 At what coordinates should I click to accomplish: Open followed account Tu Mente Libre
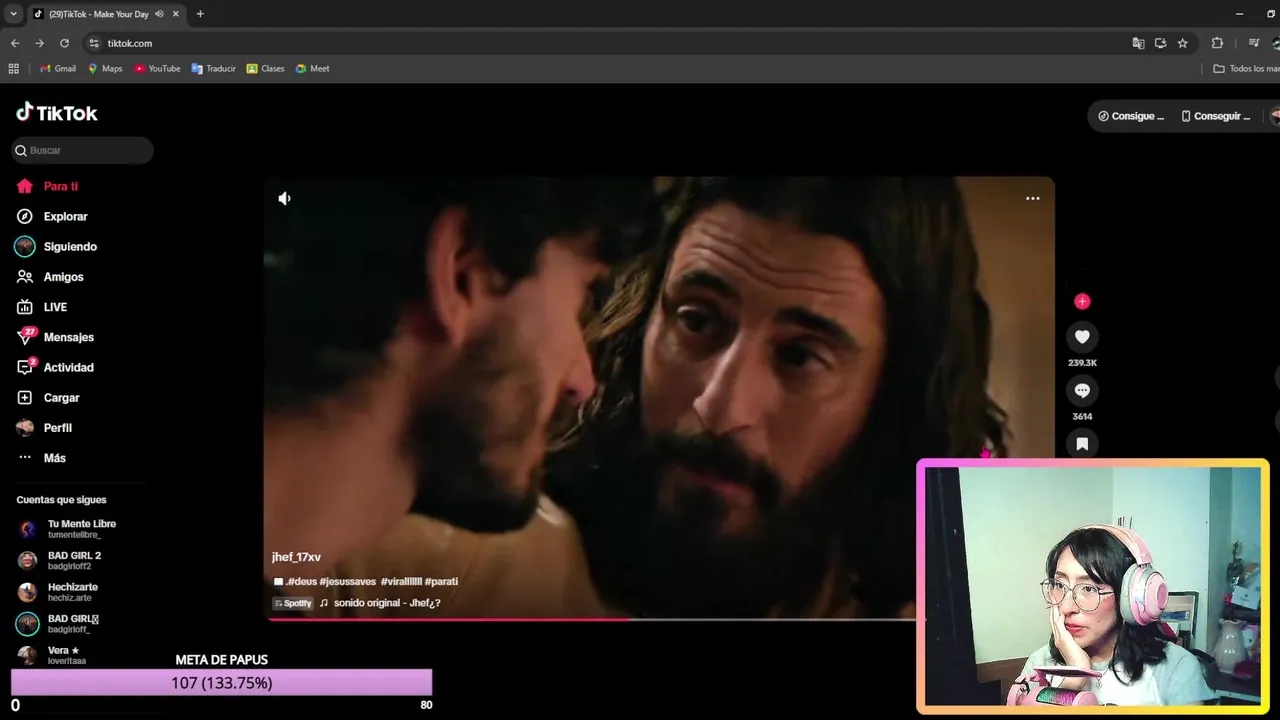pos(80,528)
